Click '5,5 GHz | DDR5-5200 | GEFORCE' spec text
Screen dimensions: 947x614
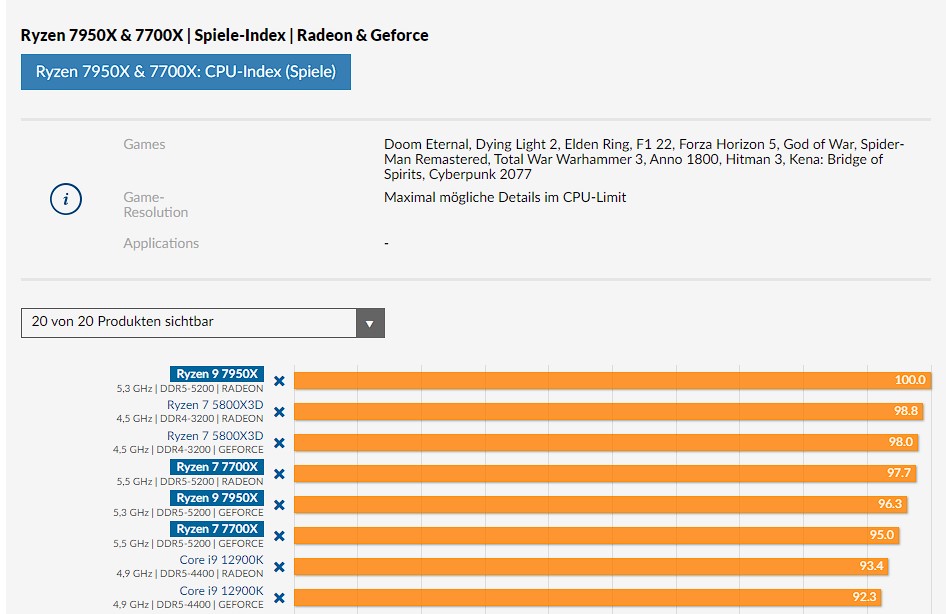click(188, 544)
